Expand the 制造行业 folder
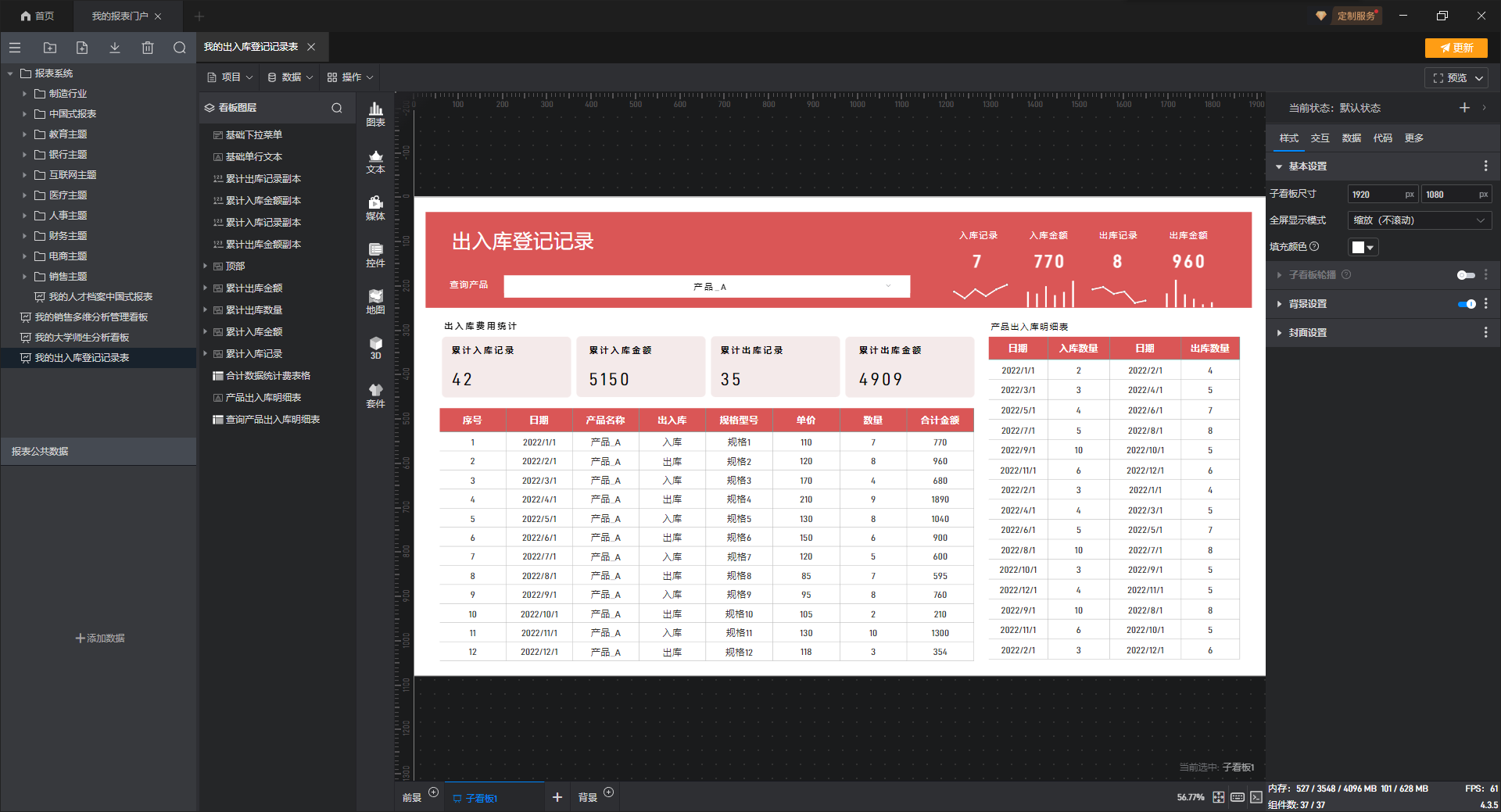This screenshot has width=1501, height=812. 24,94
